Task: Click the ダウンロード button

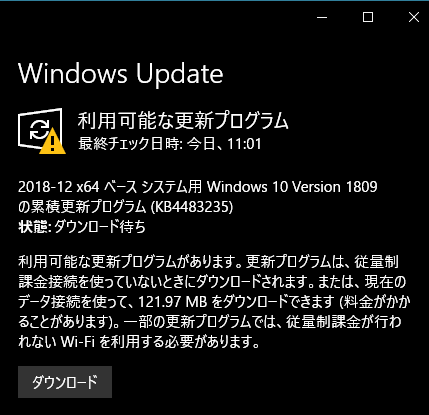Action: point(65,382)
